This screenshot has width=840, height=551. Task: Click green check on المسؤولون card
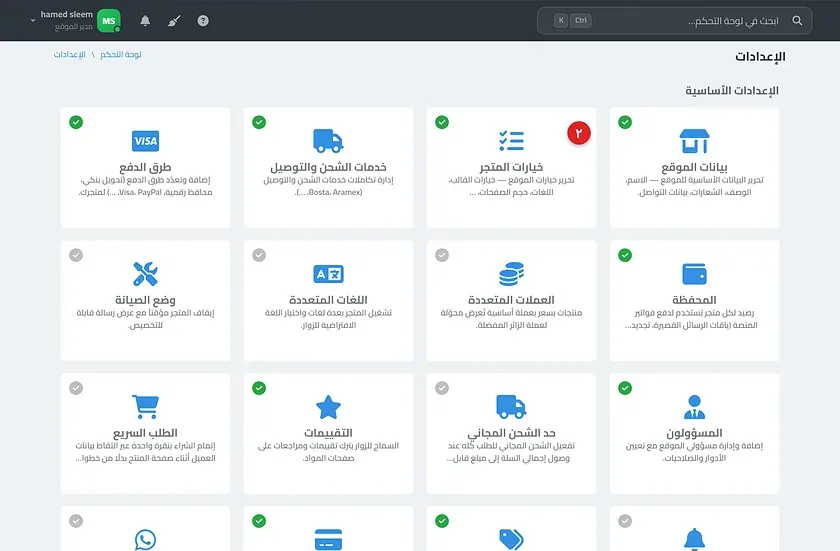625,388
